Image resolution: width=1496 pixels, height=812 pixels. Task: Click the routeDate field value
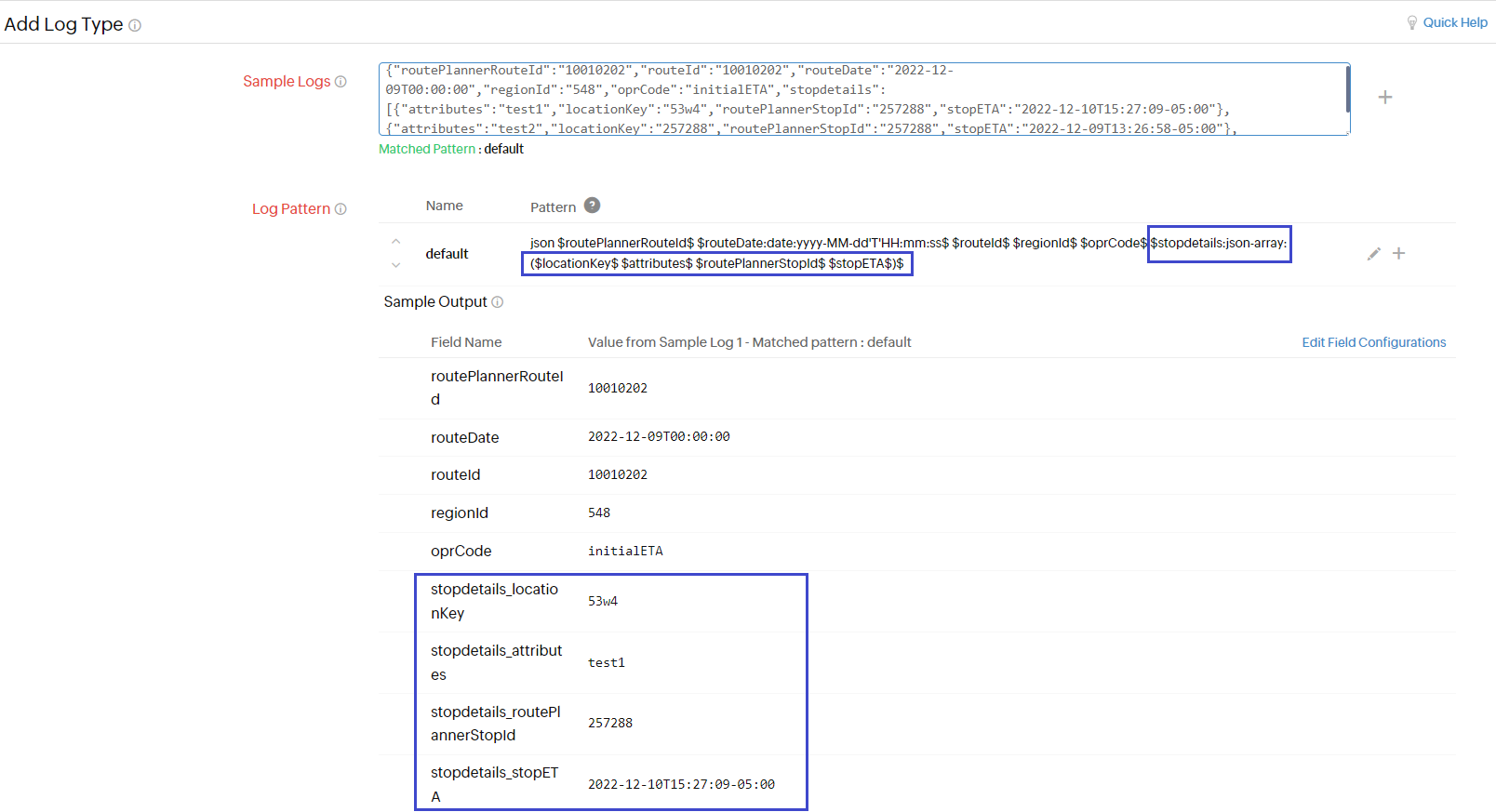pos(659,437)
